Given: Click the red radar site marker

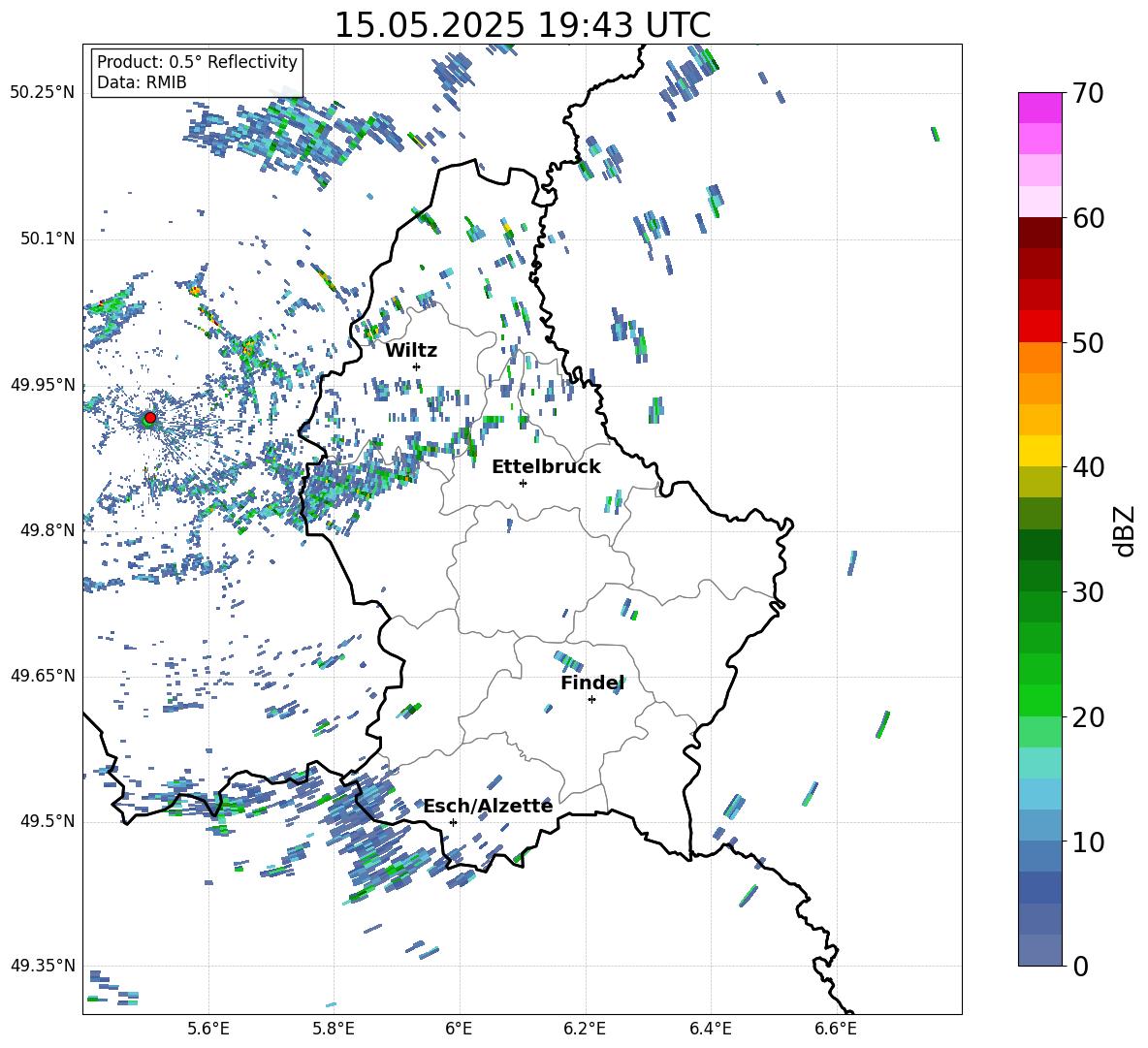Looking at the screenshot, I should tap(150, 418).
